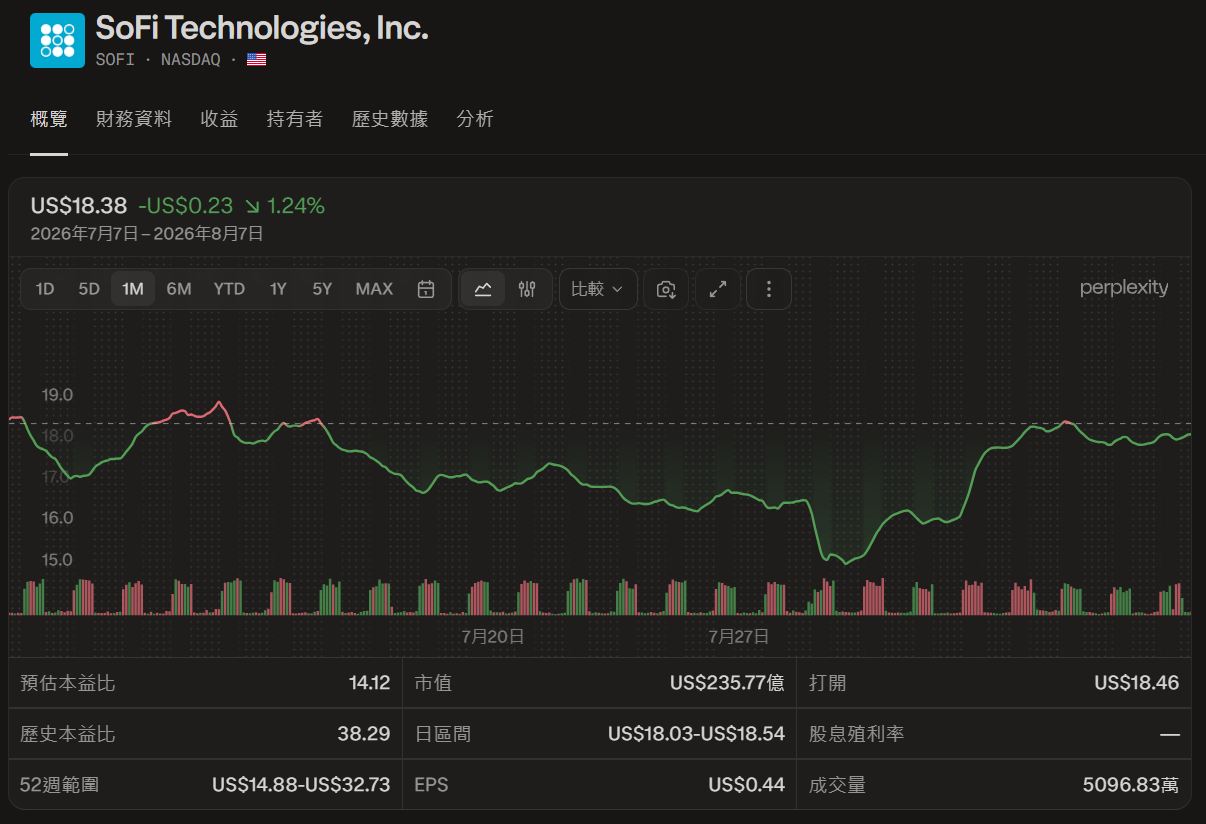Select the MAX time range
Viewport: 1206px width, 824px height.
click(x=375, y=289)
